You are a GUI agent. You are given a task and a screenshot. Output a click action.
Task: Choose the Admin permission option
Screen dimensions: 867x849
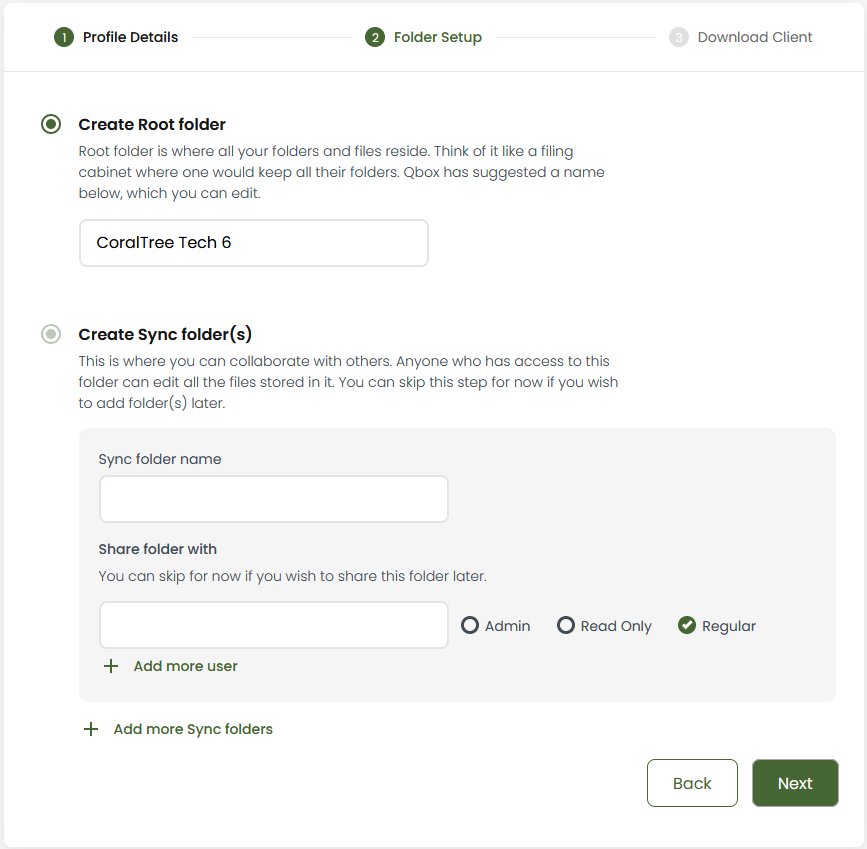470,625
